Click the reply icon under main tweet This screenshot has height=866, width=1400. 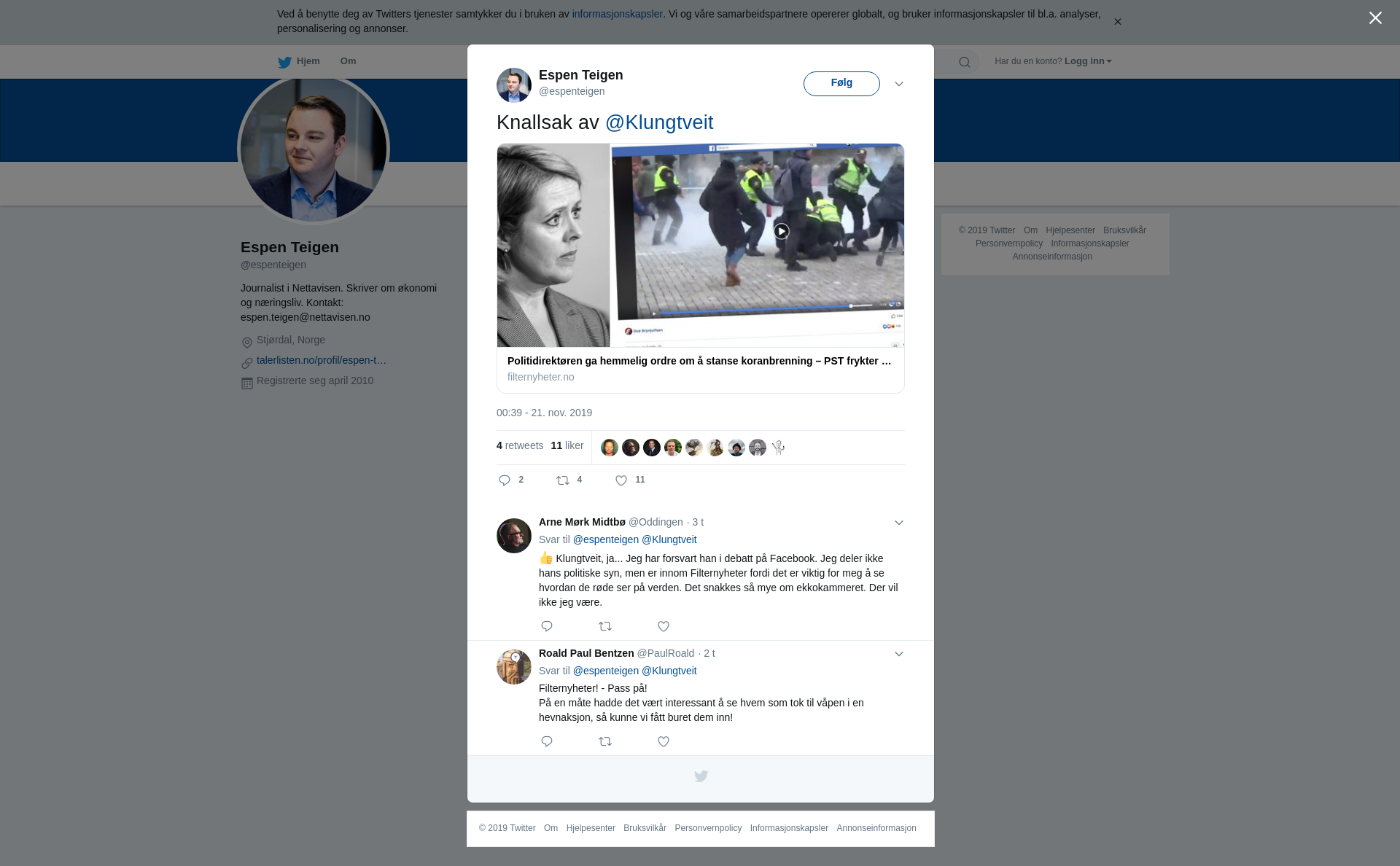click(x=505, y=480)
